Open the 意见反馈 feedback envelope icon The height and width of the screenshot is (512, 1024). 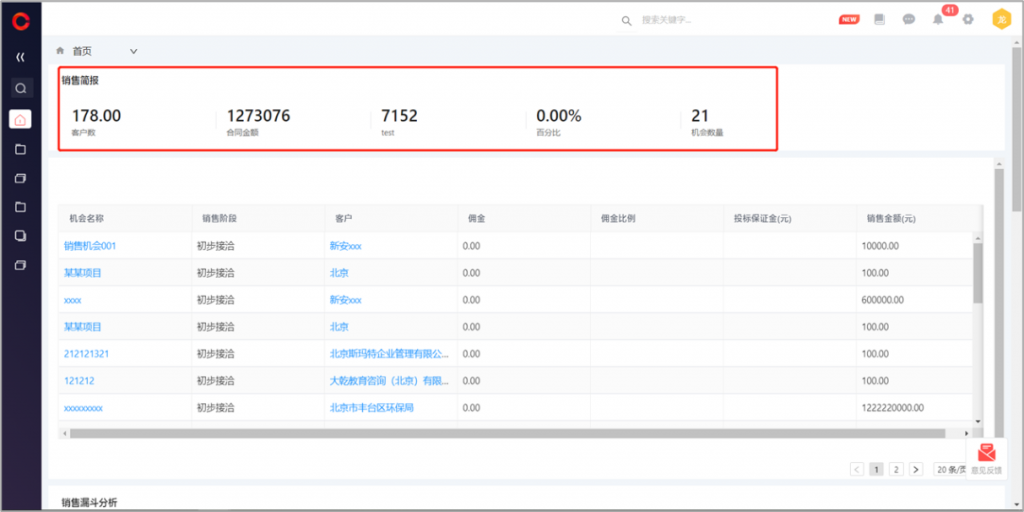987,455
